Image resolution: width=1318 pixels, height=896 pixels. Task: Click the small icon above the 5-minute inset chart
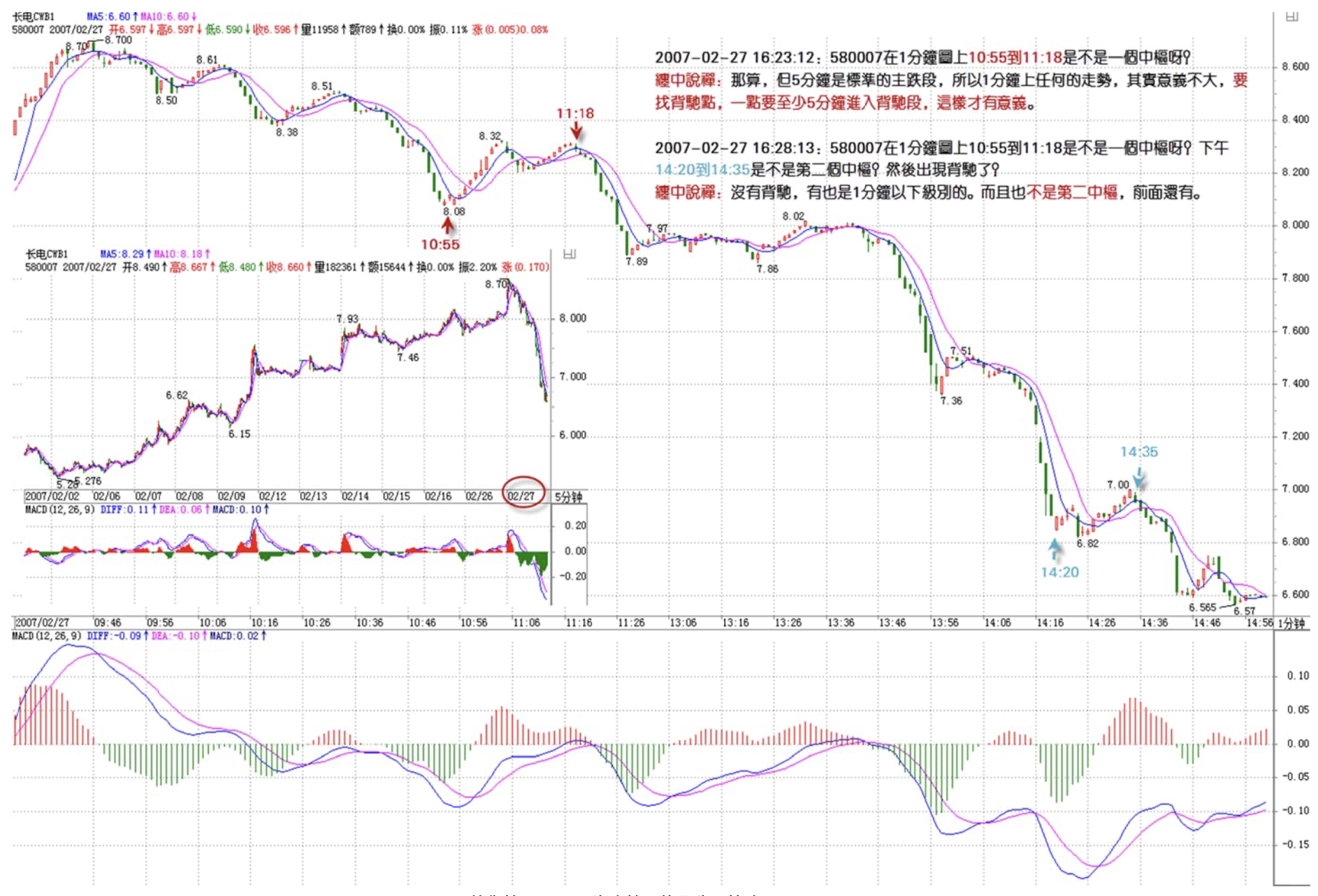(570, 254)
